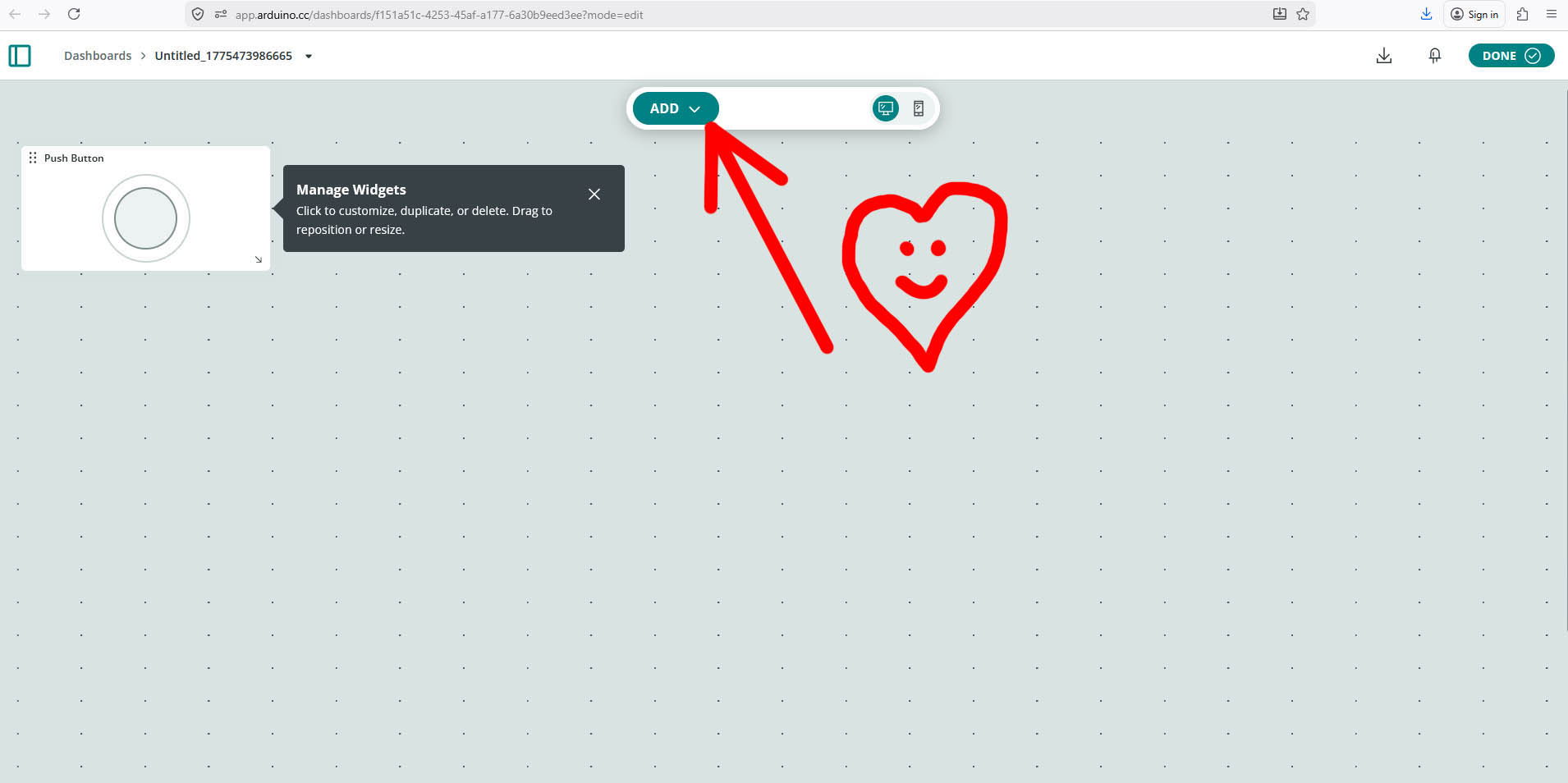Screen dimensions: 1568x783
Task: Reload the current page
Action: 74,14
